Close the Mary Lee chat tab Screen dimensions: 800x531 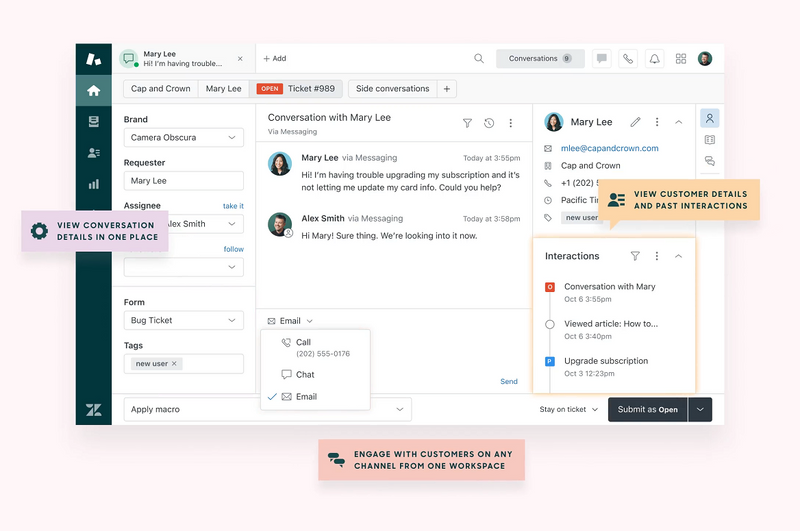pyautogui.click(x=240, y=59)
